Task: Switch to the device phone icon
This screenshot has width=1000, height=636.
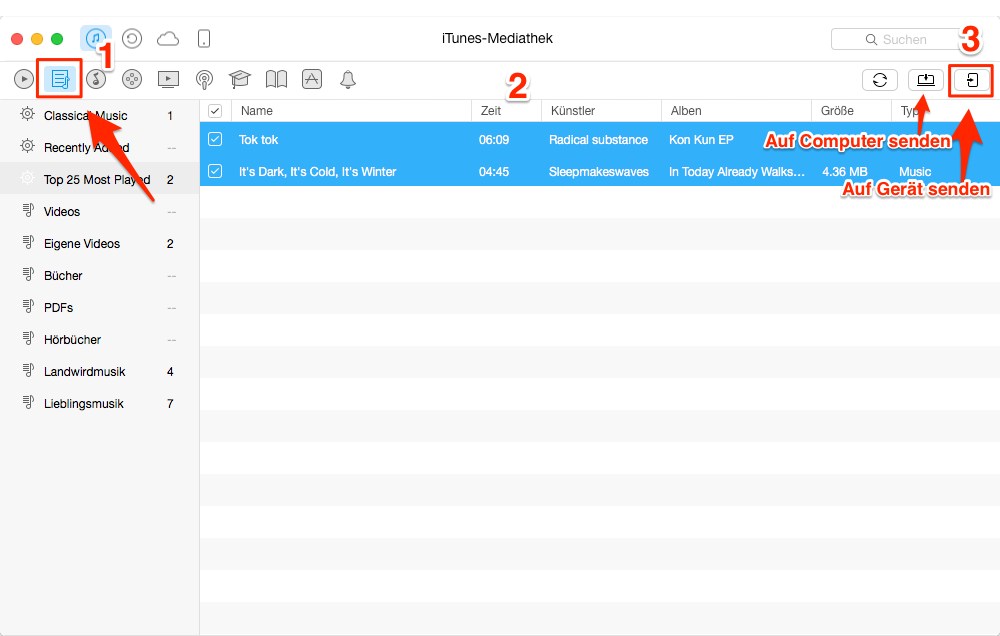Action: [203, 39]
